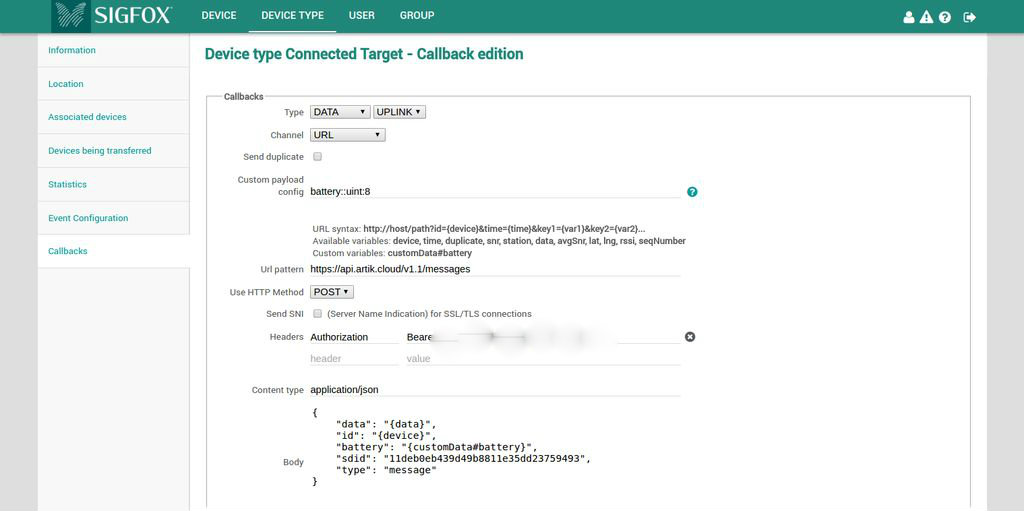This screenshot has width=1024, height=511.
Task: Open custom payload config help icon
Action: tap(692, 191)
